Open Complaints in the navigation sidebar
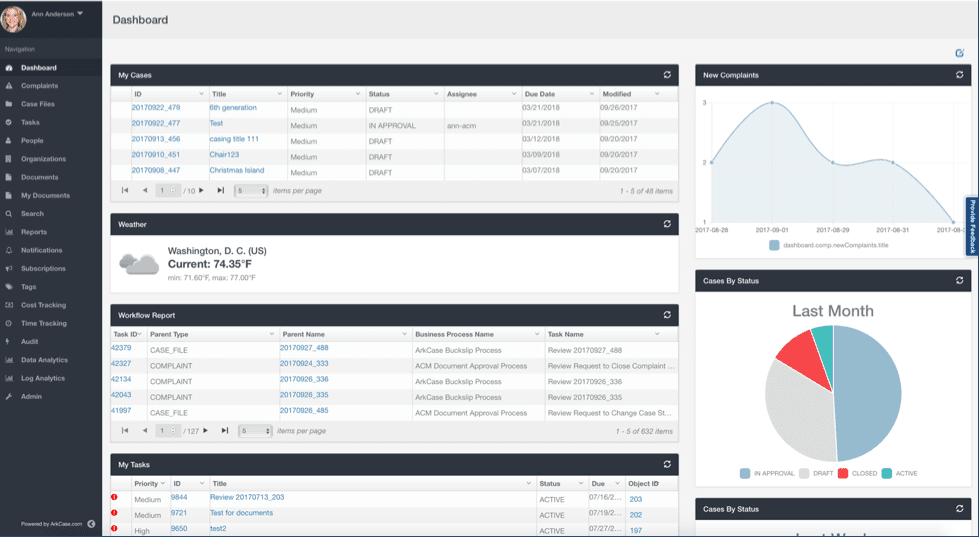This screenshot has width=979, height=537. coord(40,86)
